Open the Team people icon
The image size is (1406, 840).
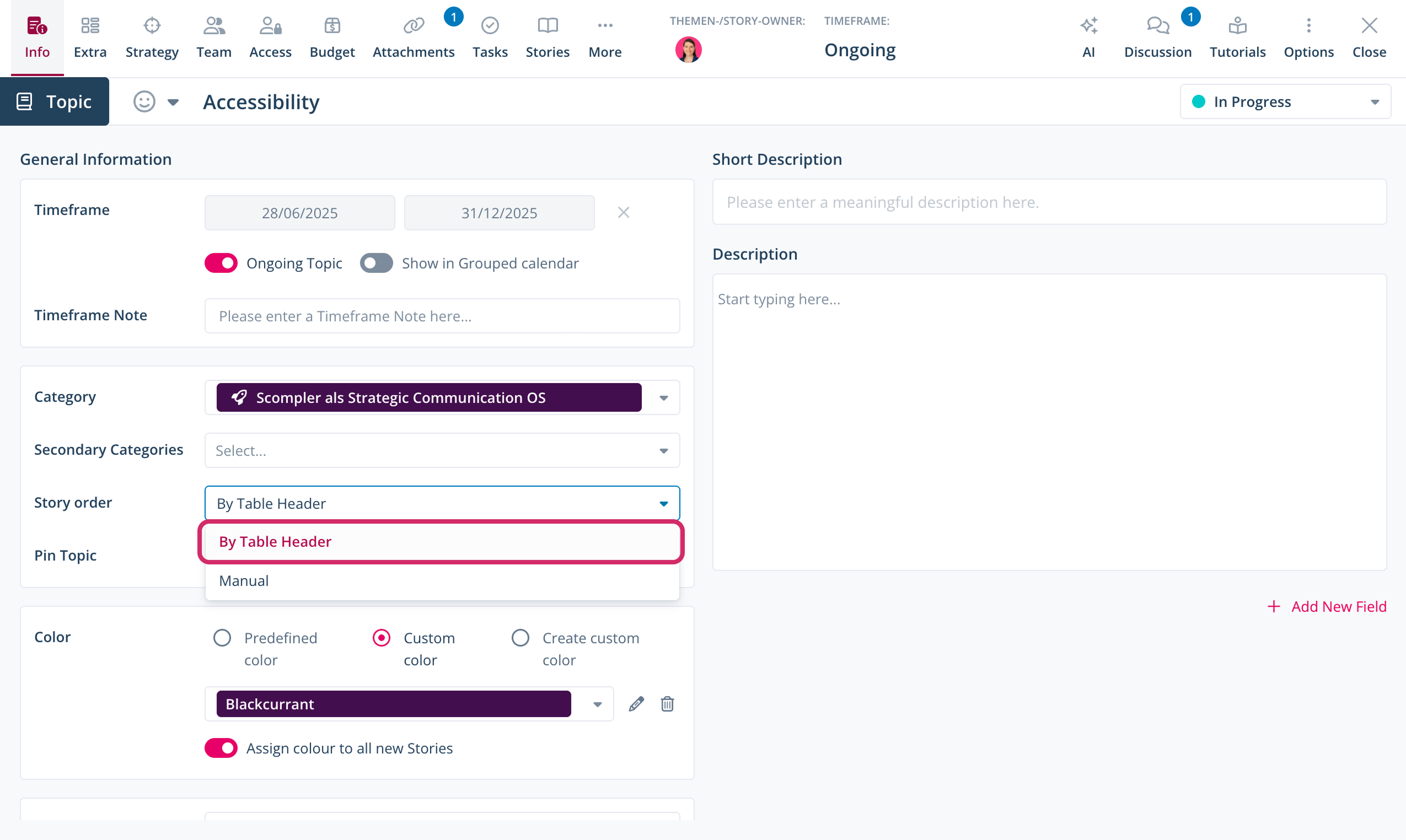[214, 25]
